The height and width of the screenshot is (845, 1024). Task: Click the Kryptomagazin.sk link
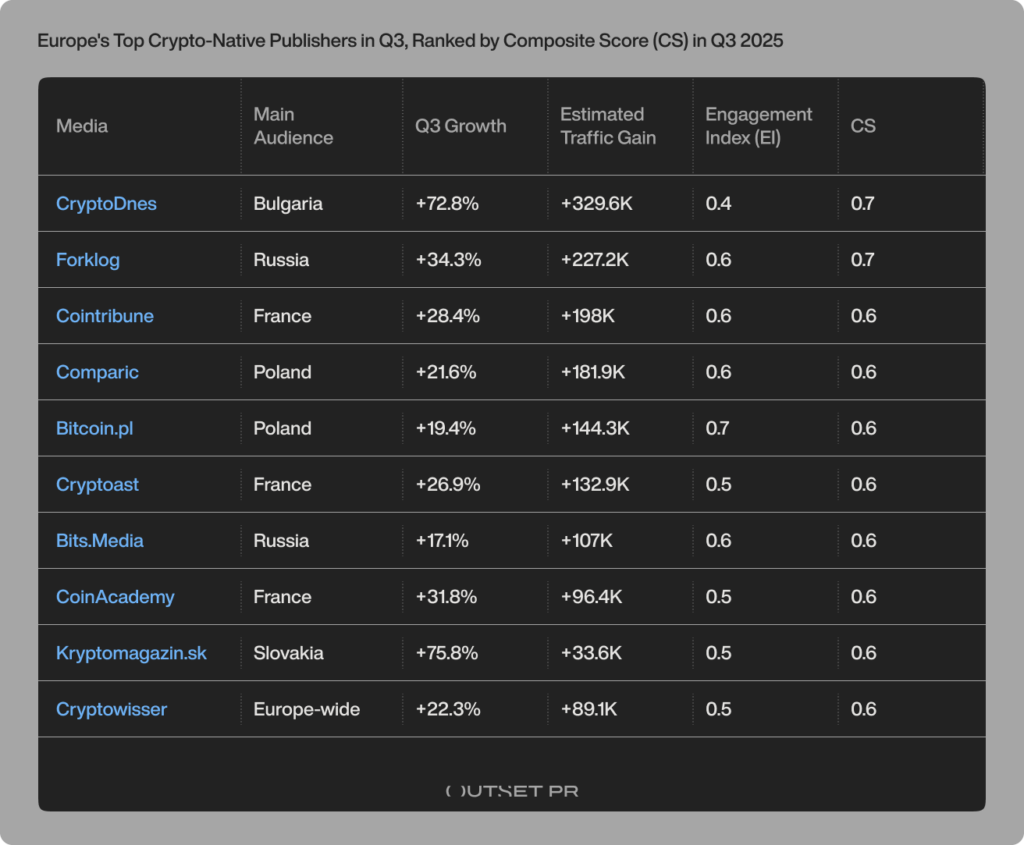pyautogui.click(x=132, y=652)
